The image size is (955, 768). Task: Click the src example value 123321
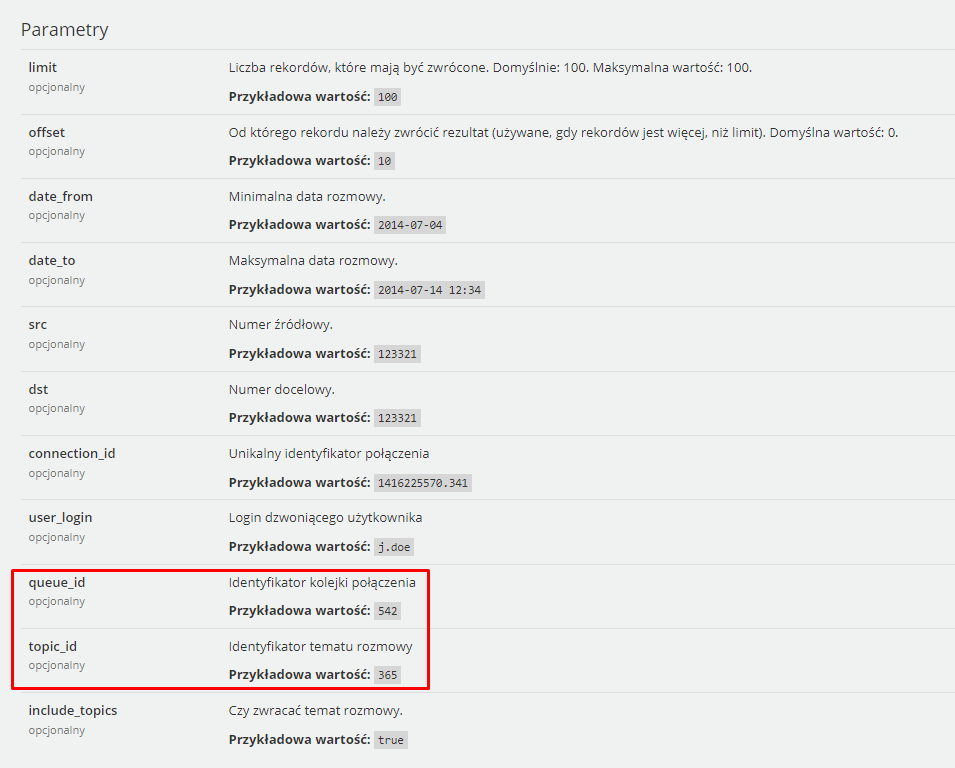coord(397,354)
